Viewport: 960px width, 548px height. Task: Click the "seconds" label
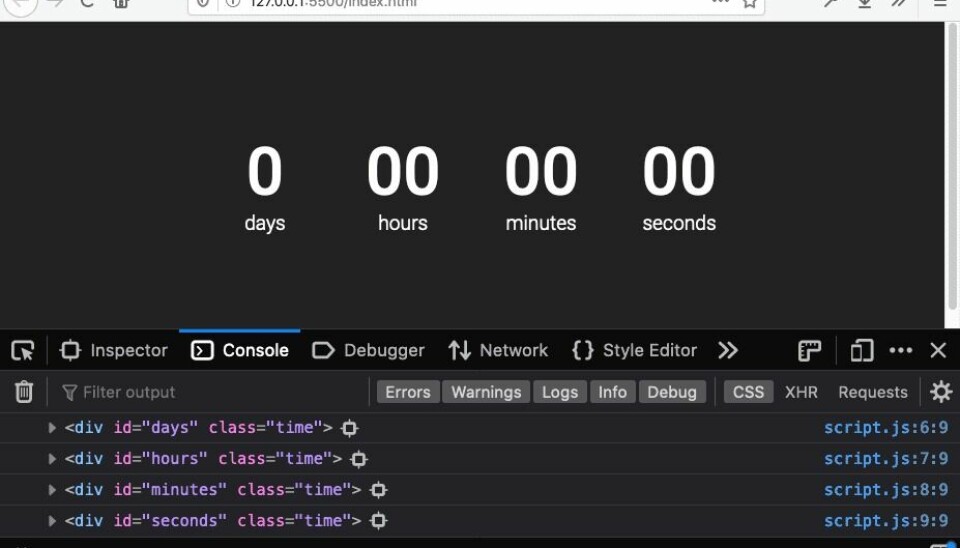tap(679, 223)
